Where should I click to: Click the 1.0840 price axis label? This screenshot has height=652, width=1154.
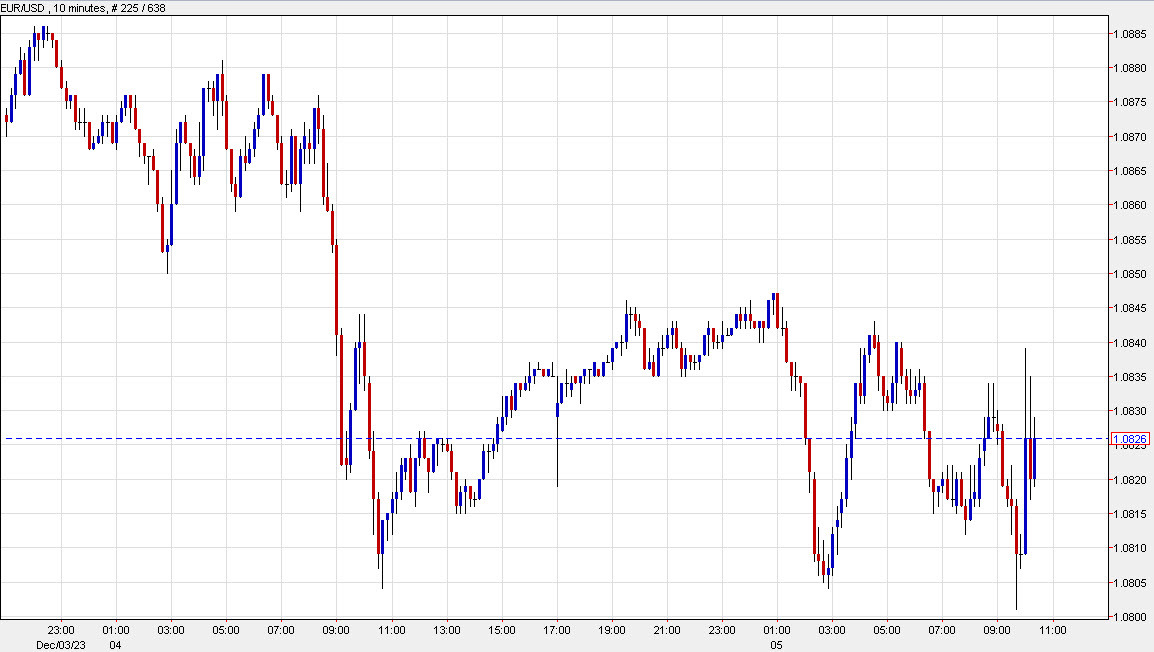[x=1130, y=343]
